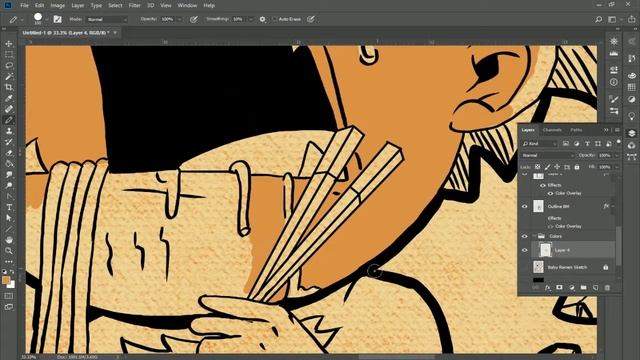This screenshot has height=360, width=640.
Task: Switch to the Channels tab
Action: coord(552,130)
